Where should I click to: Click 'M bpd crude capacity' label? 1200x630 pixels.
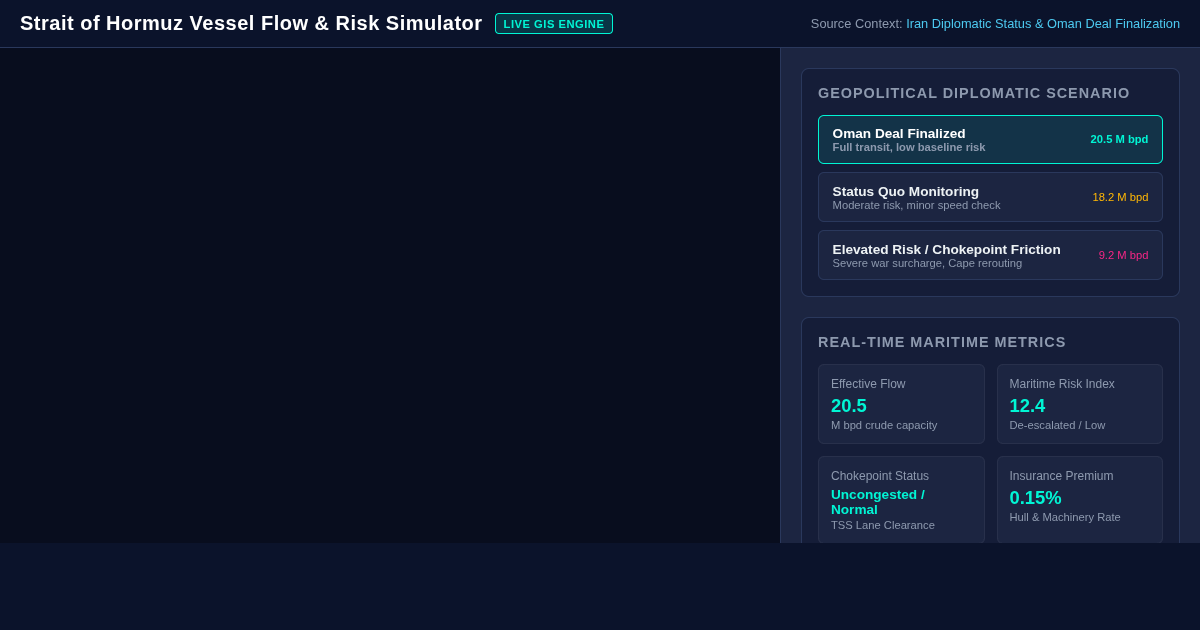(x=884, y=425)
